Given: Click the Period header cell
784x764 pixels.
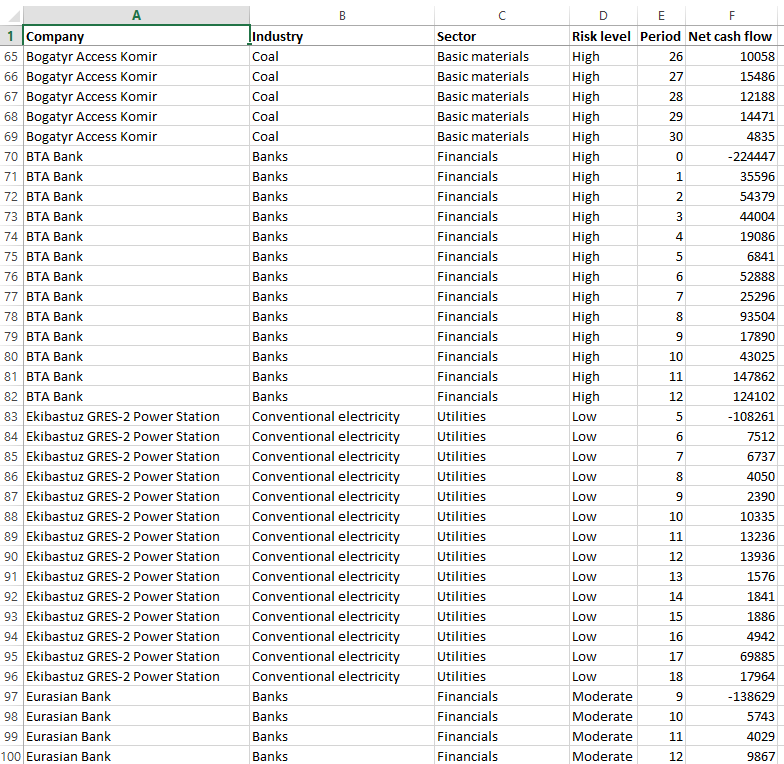Looking at the screenshot, I should (662, 36).
